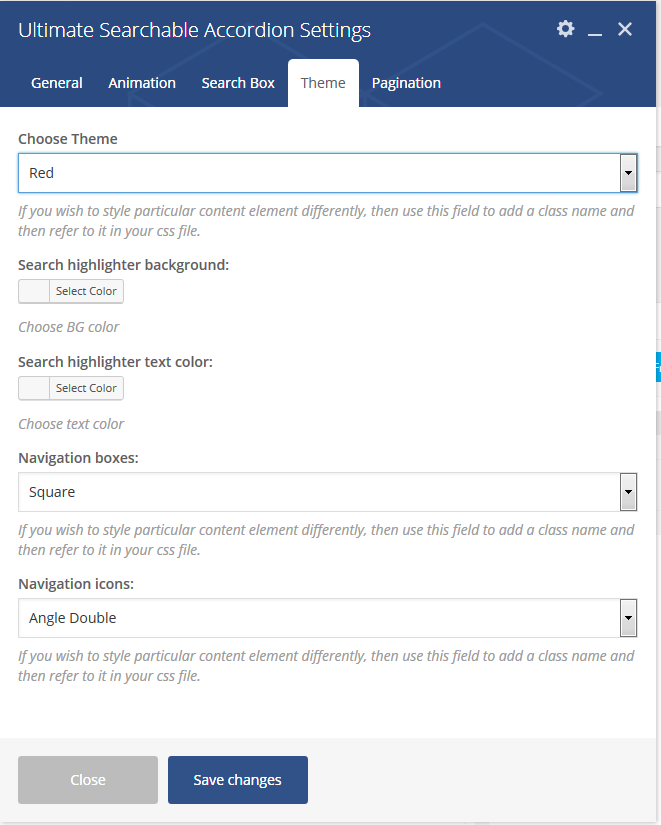This screenshot has height=825, width=661.
Task: Switch to the General tab
Action: coord(57,83)
